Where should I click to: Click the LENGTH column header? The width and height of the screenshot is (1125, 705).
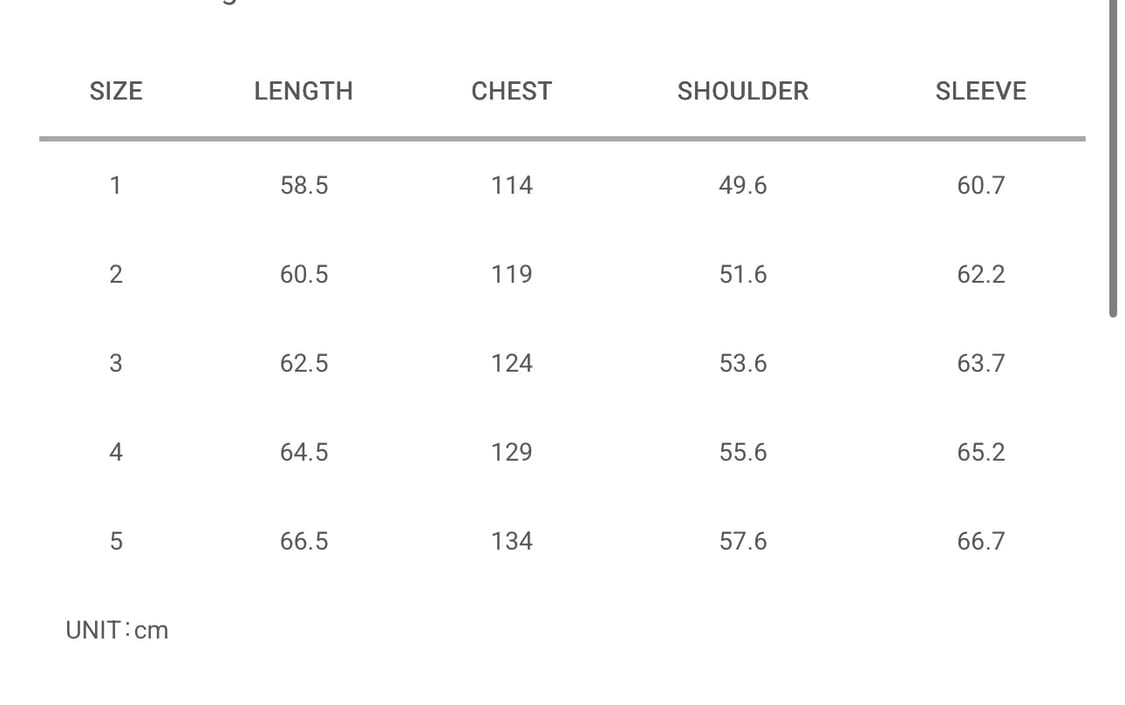[303, 91]
